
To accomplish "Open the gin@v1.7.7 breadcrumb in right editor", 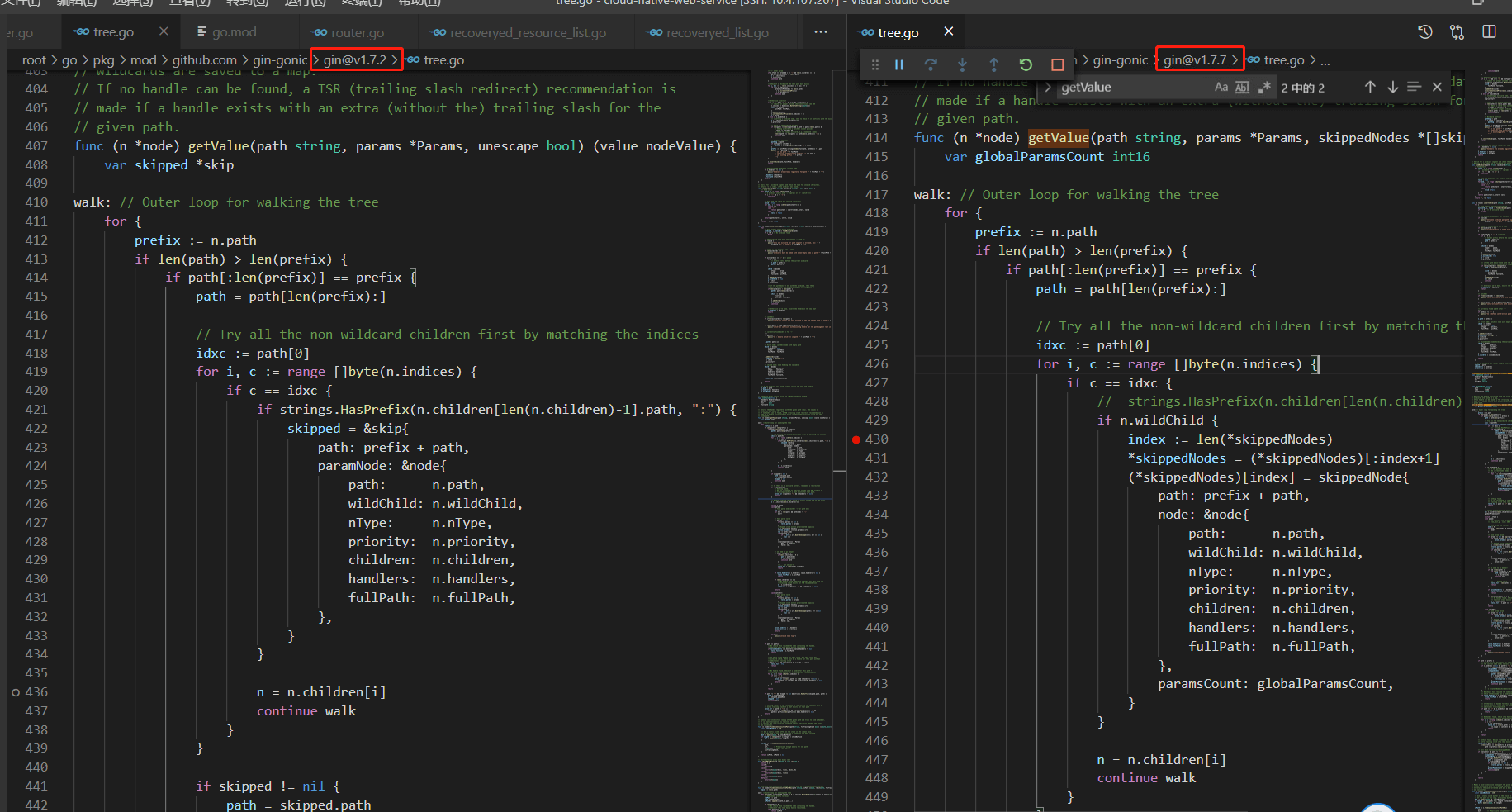I will (1195, 60).
